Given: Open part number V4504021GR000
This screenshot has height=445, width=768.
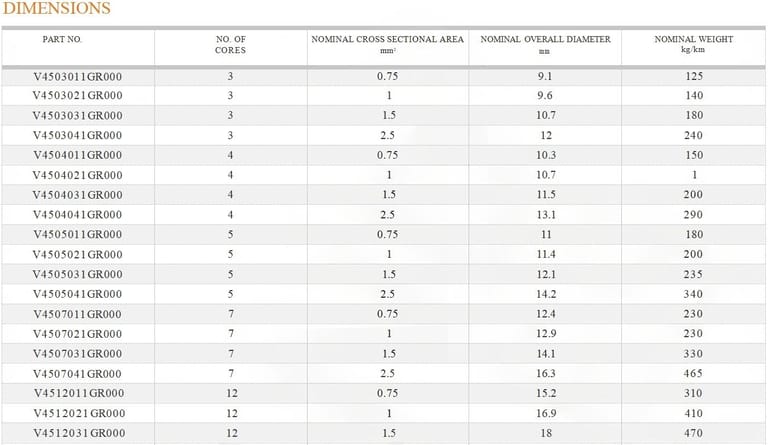Looking at the screenshot, I should click(x=77, y=175).
